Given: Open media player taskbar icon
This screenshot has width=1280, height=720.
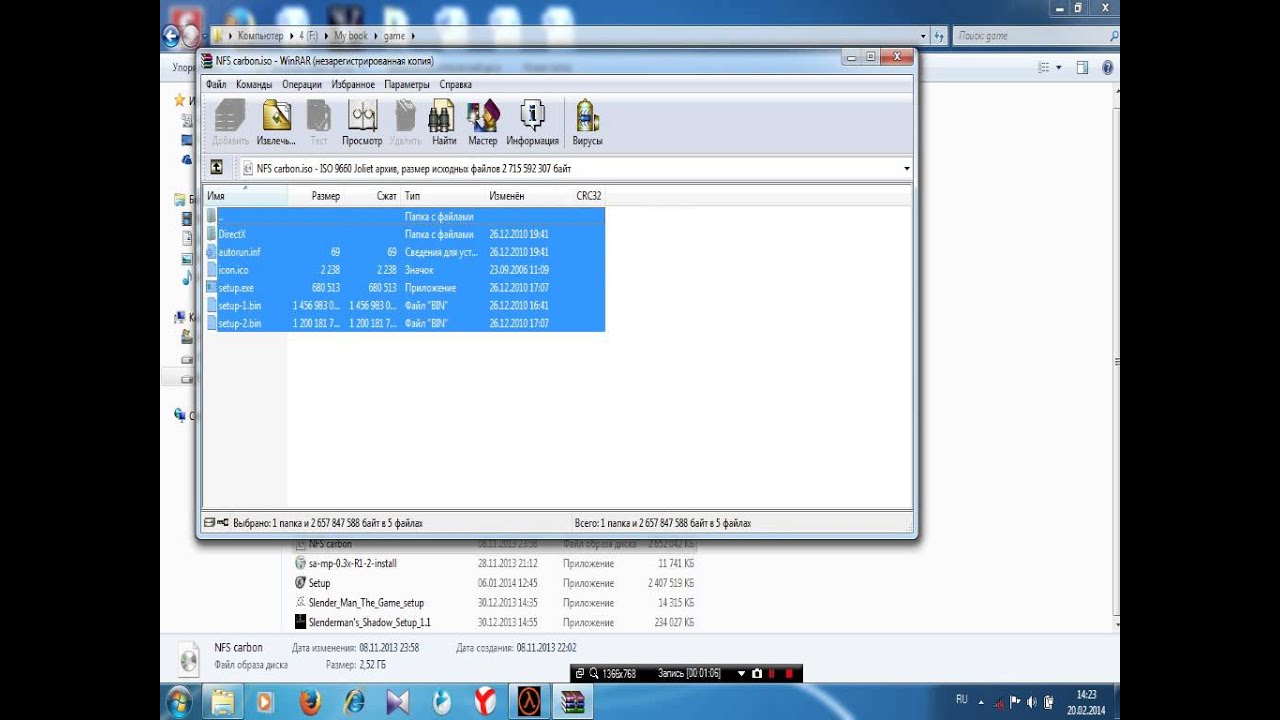Looking at the screenshot, I should 265,702.
